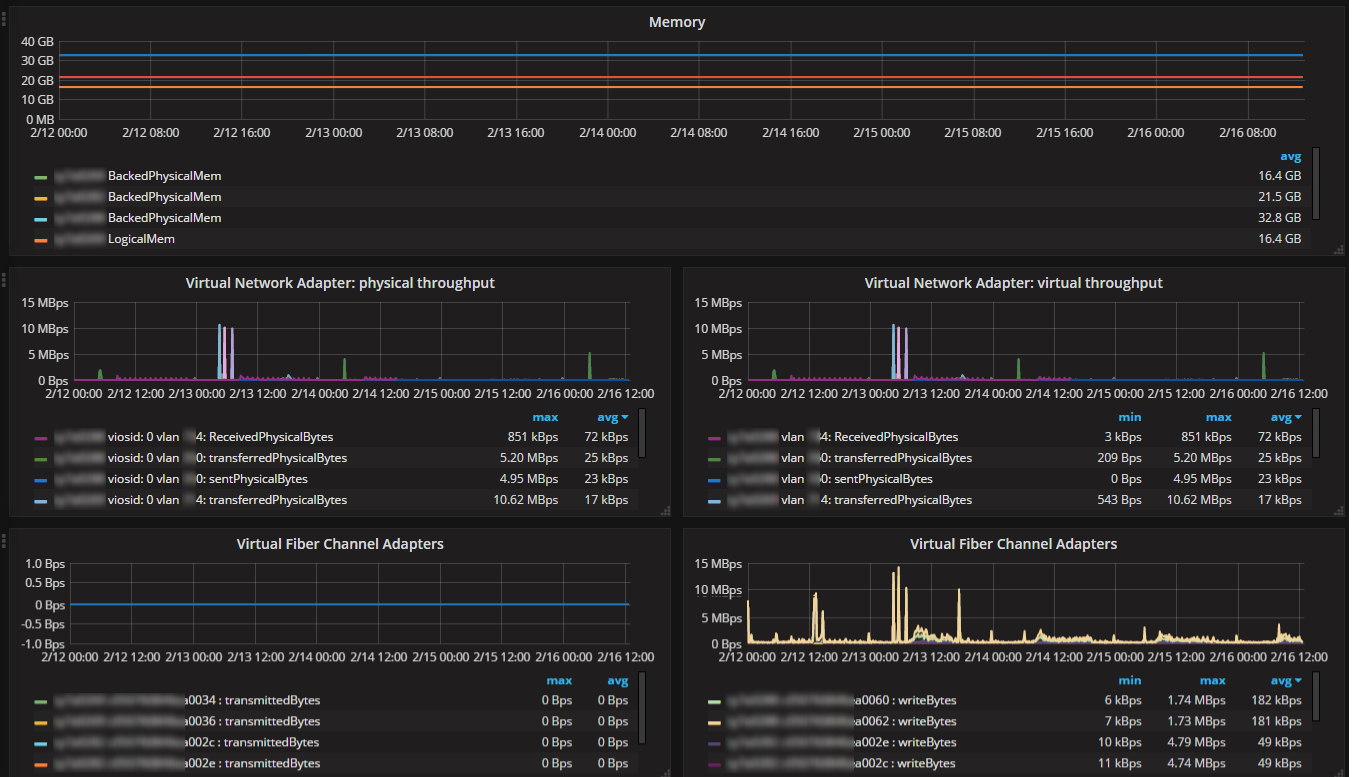Click the row handle beside physical throughput panel

coord(4,279)
